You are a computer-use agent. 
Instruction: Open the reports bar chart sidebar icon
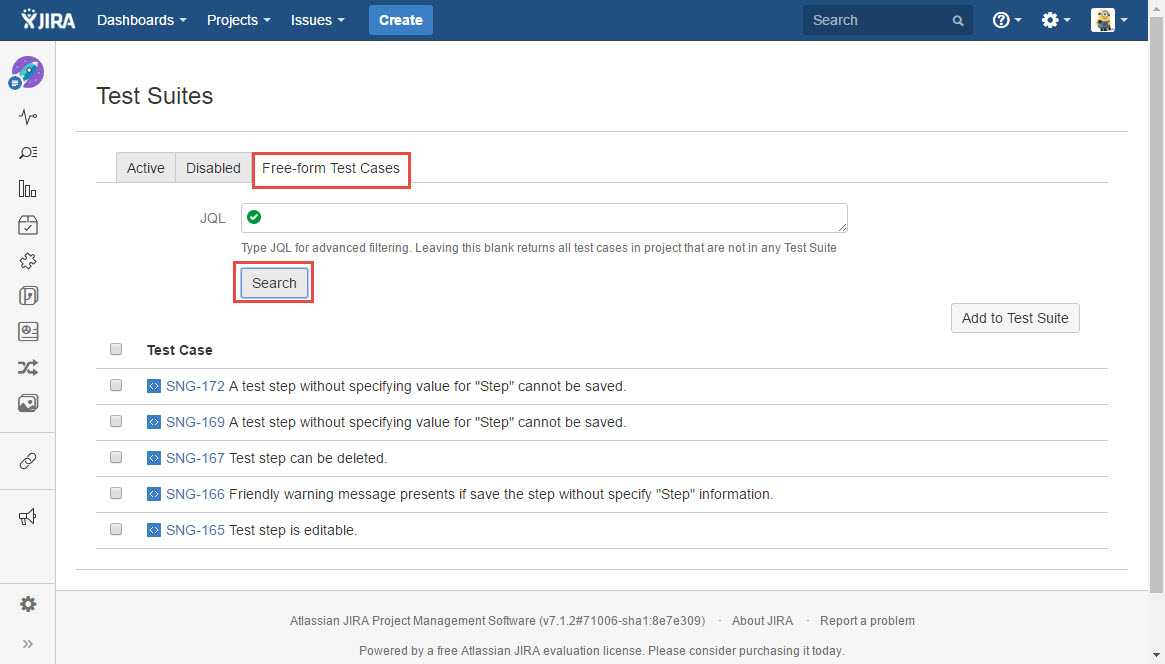click(27, 189)
